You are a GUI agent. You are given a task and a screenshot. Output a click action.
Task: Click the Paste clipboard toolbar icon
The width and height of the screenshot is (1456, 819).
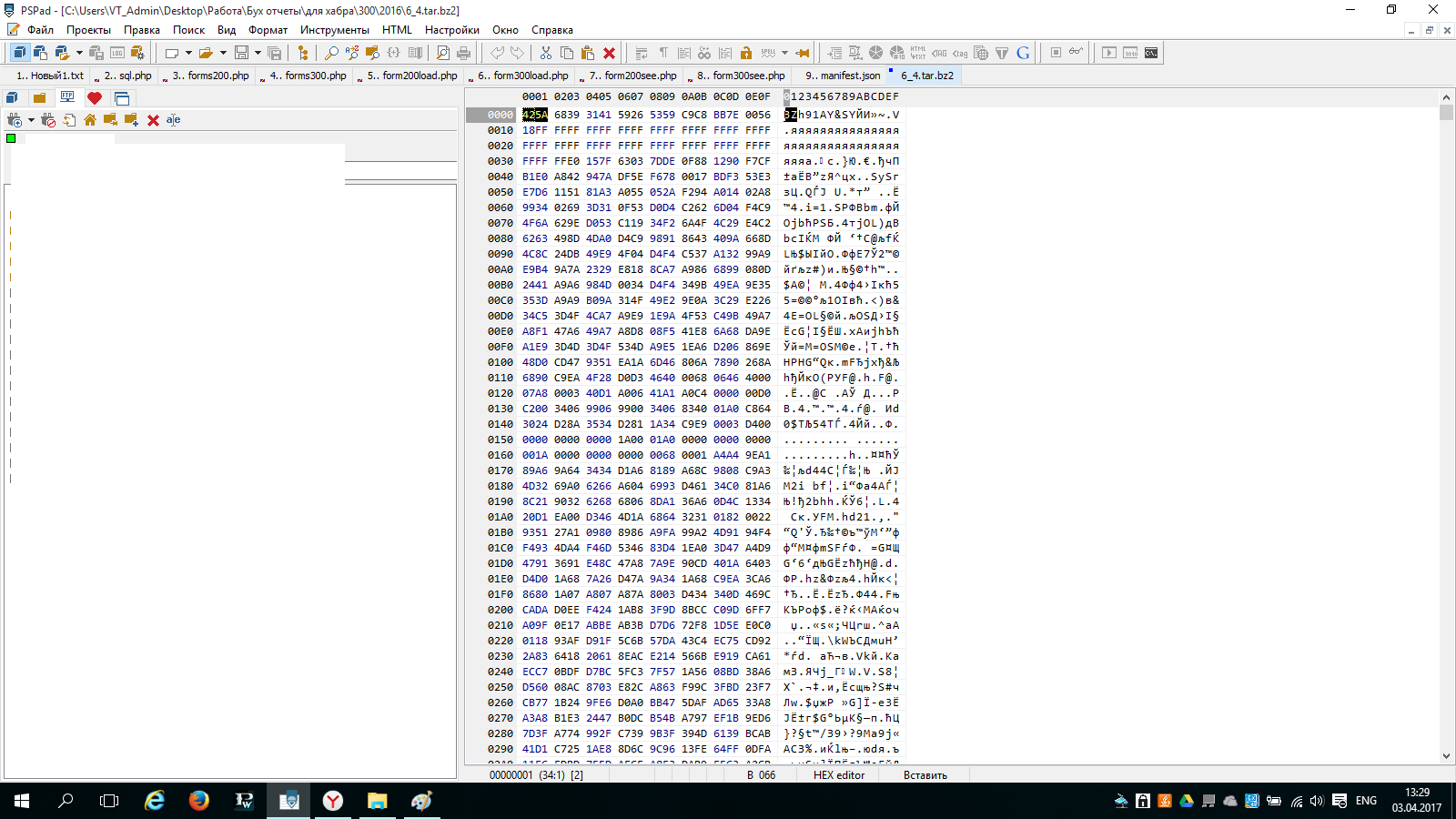pos(588,53)
